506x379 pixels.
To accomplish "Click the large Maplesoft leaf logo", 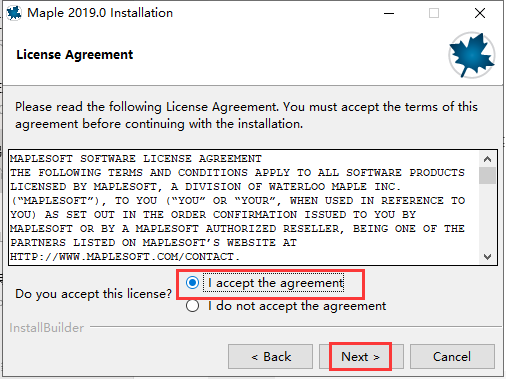I will tap(472, 55).
